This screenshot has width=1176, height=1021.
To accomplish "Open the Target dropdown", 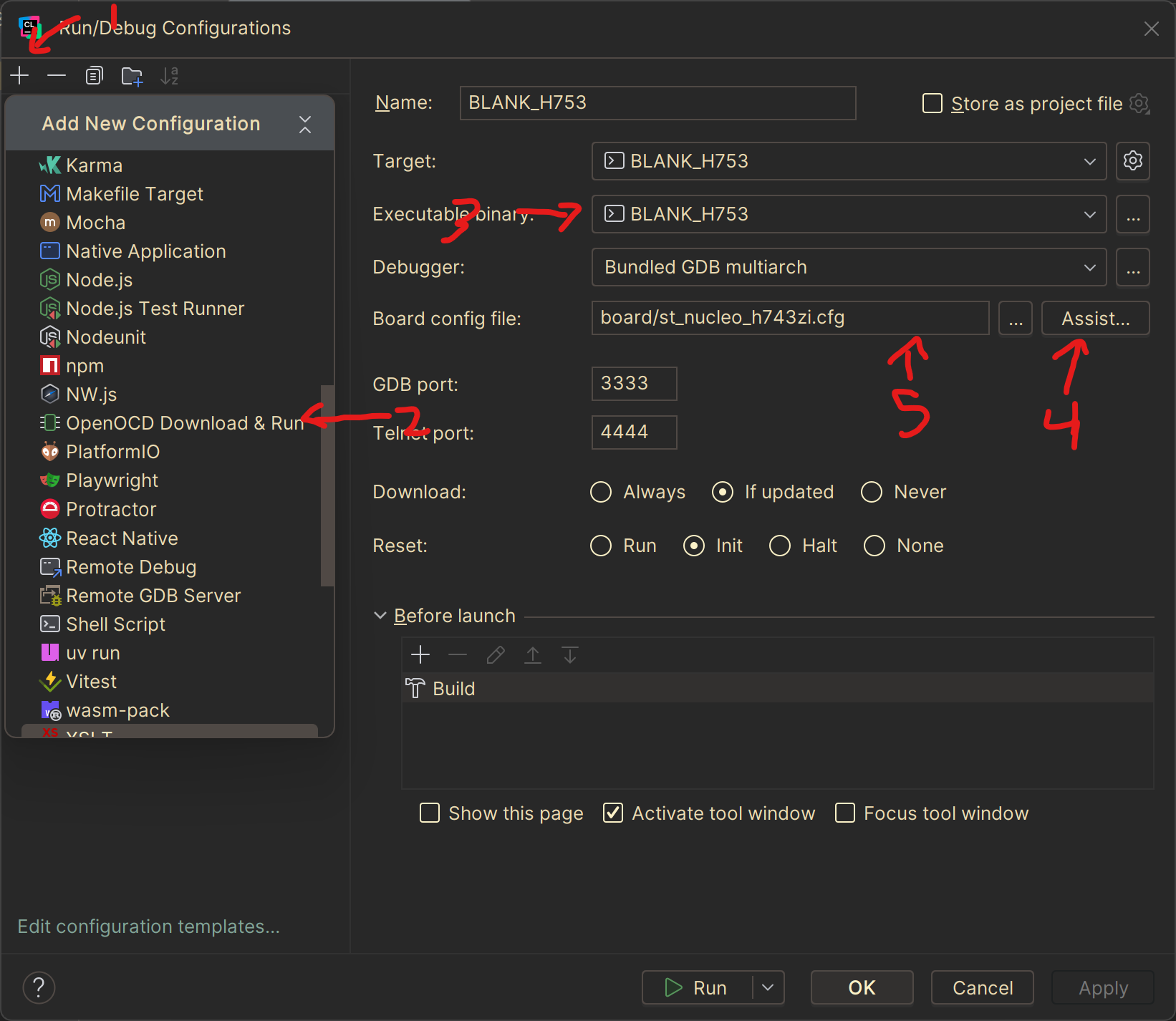I will pyautogui.click(x=849, y=161).
